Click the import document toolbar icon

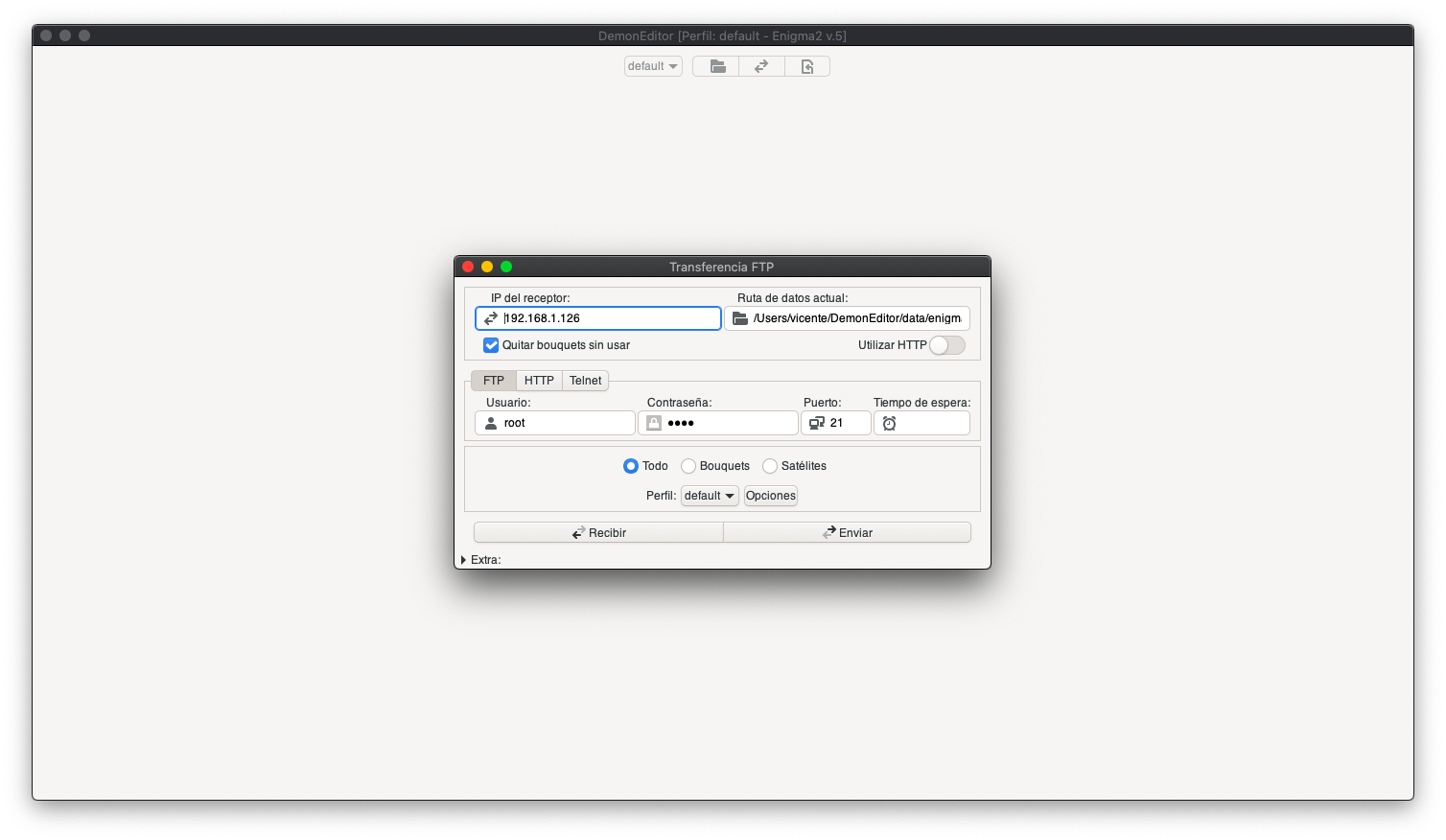tap(807, 66)
